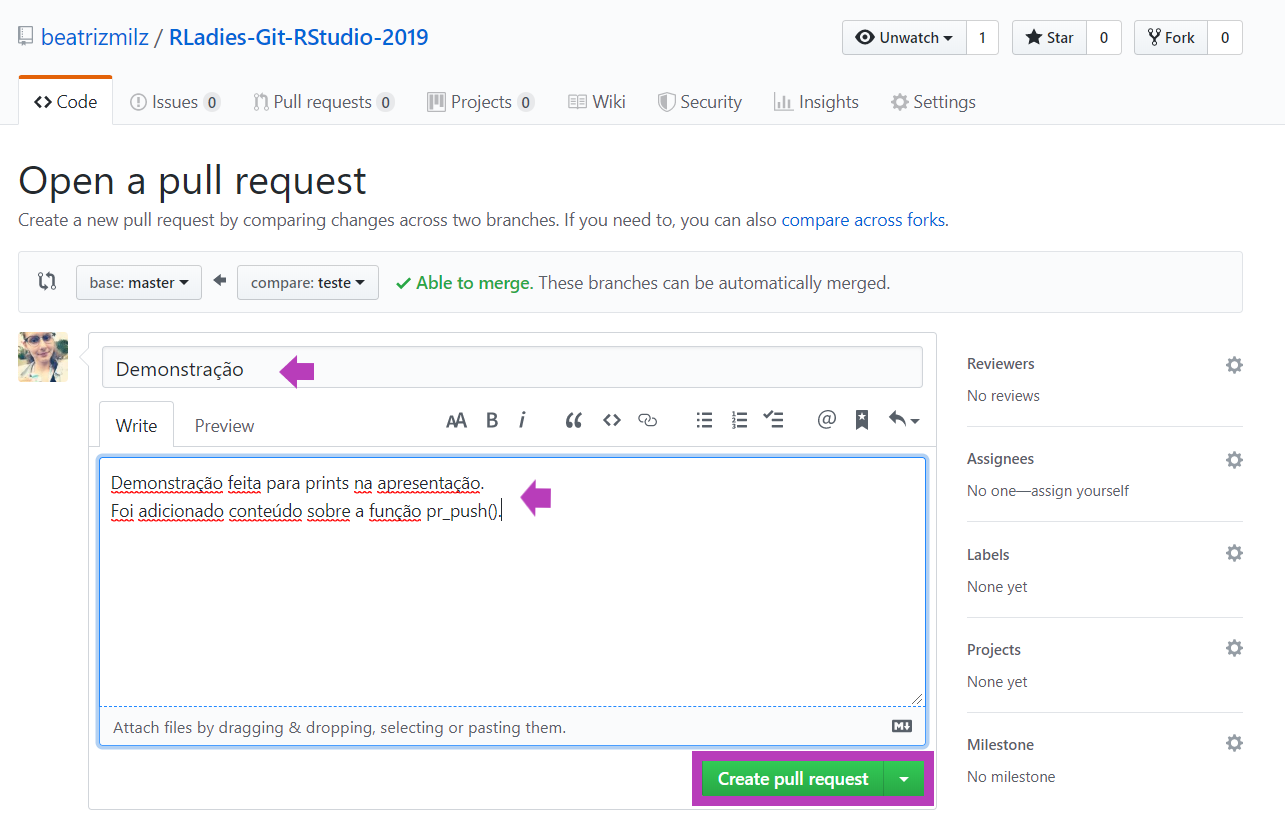Insert a quote using quote icon
The height and width of the screenshot is (833, 1285).
pyautogui.click(x=573, y=421)
